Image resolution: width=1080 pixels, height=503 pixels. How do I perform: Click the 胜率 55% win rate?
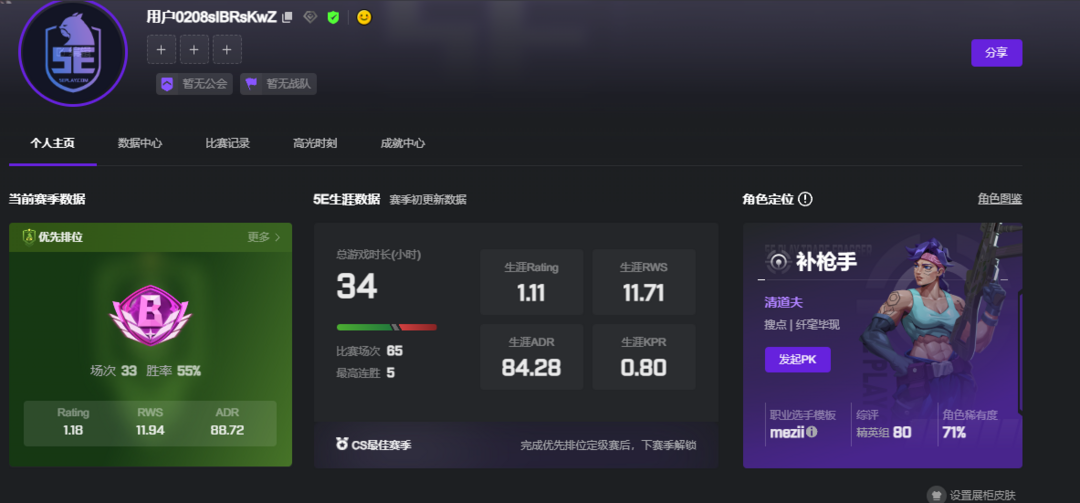click(174, 371)
